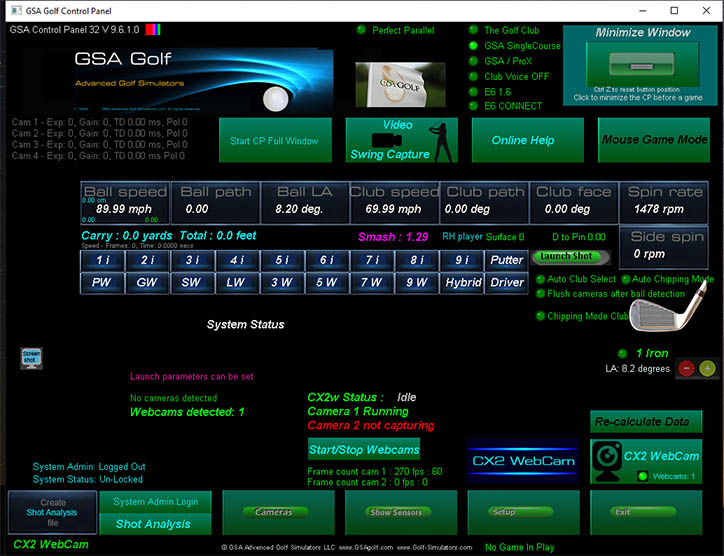Select the Putter club
This screenshot has height=556, width=724.
pyautogui.click(x=506, y=260)
